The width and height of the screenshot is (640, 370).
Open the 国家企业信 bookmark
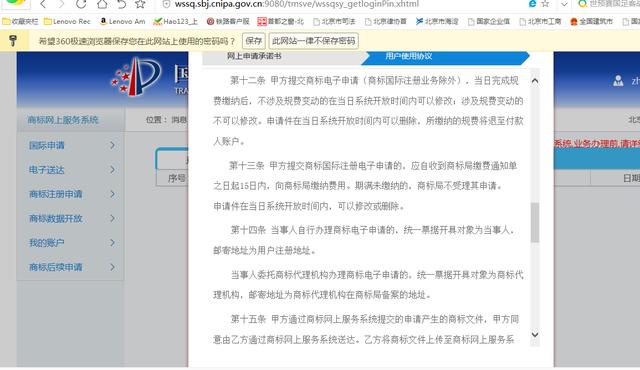(x=489, y=21)
